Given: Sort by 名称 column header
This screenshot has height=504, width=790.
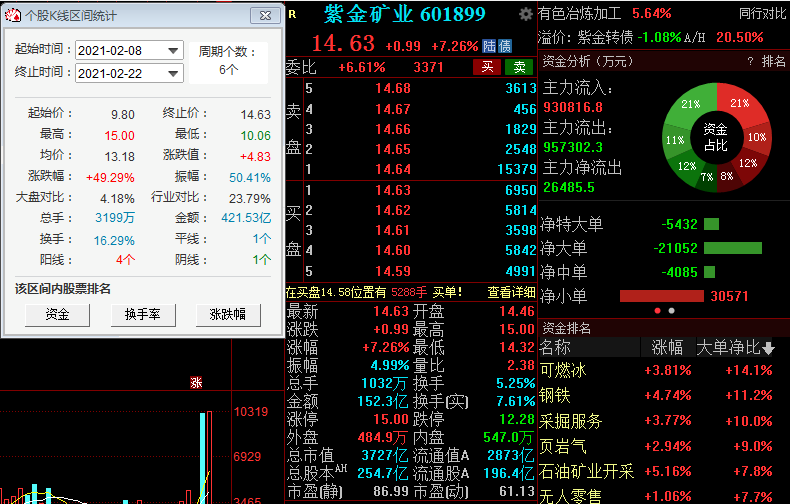Looking at the screenshot, I should (x=555, y=348).
